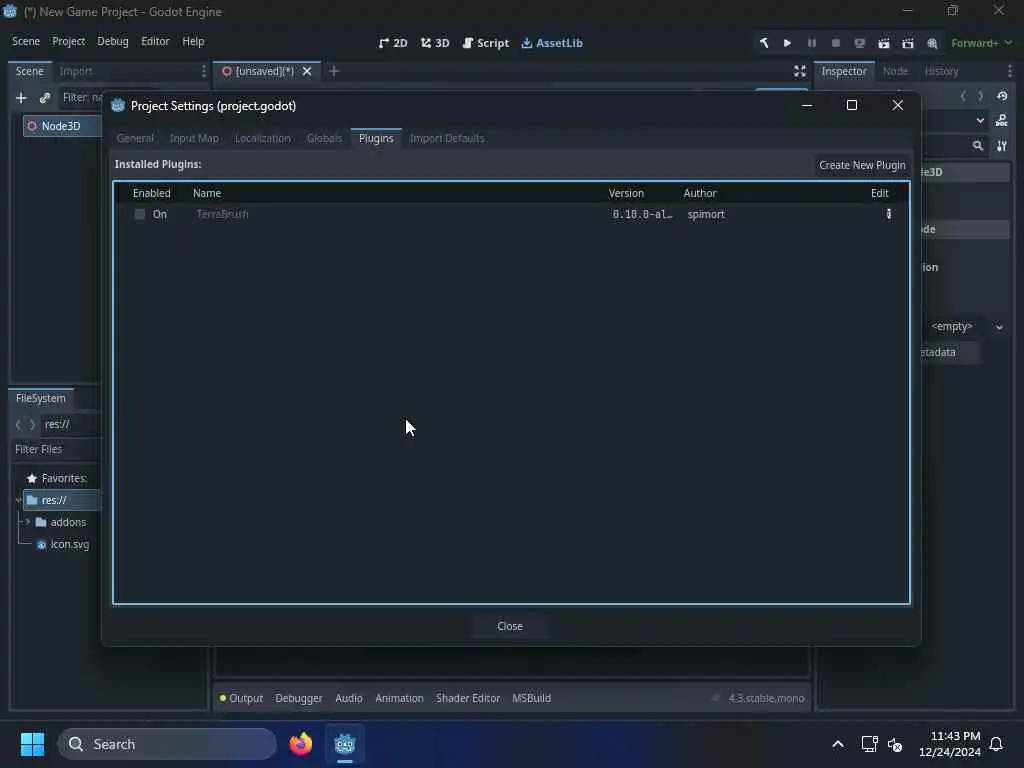
Task: Run the project with the play icon
Action: click(x=788, y=43)
